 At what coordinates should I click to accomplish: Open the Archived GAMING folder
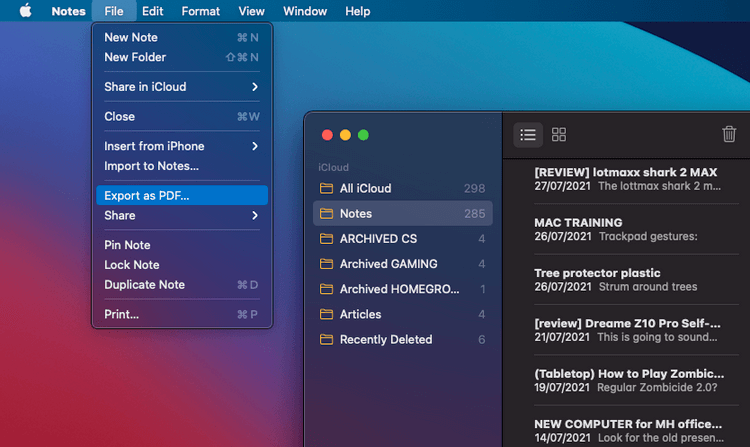[x=402, y=264]
